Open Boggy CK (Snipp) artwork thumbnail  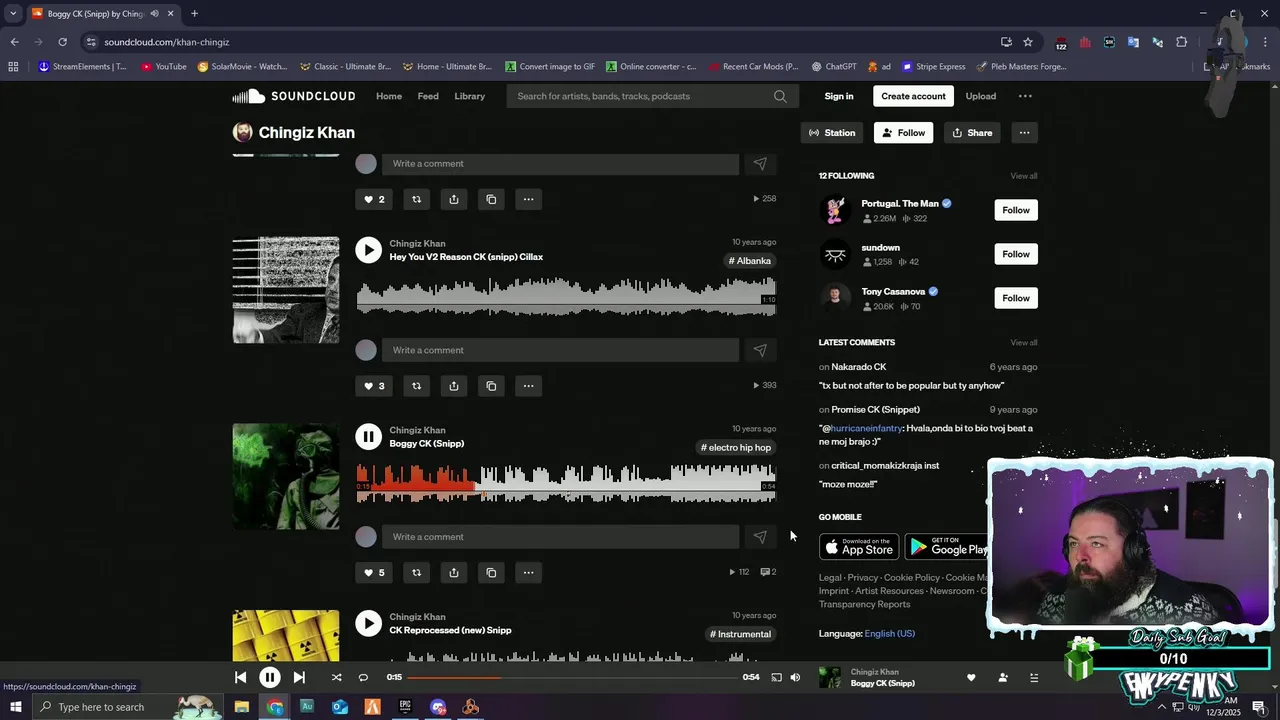pos(286,477)
